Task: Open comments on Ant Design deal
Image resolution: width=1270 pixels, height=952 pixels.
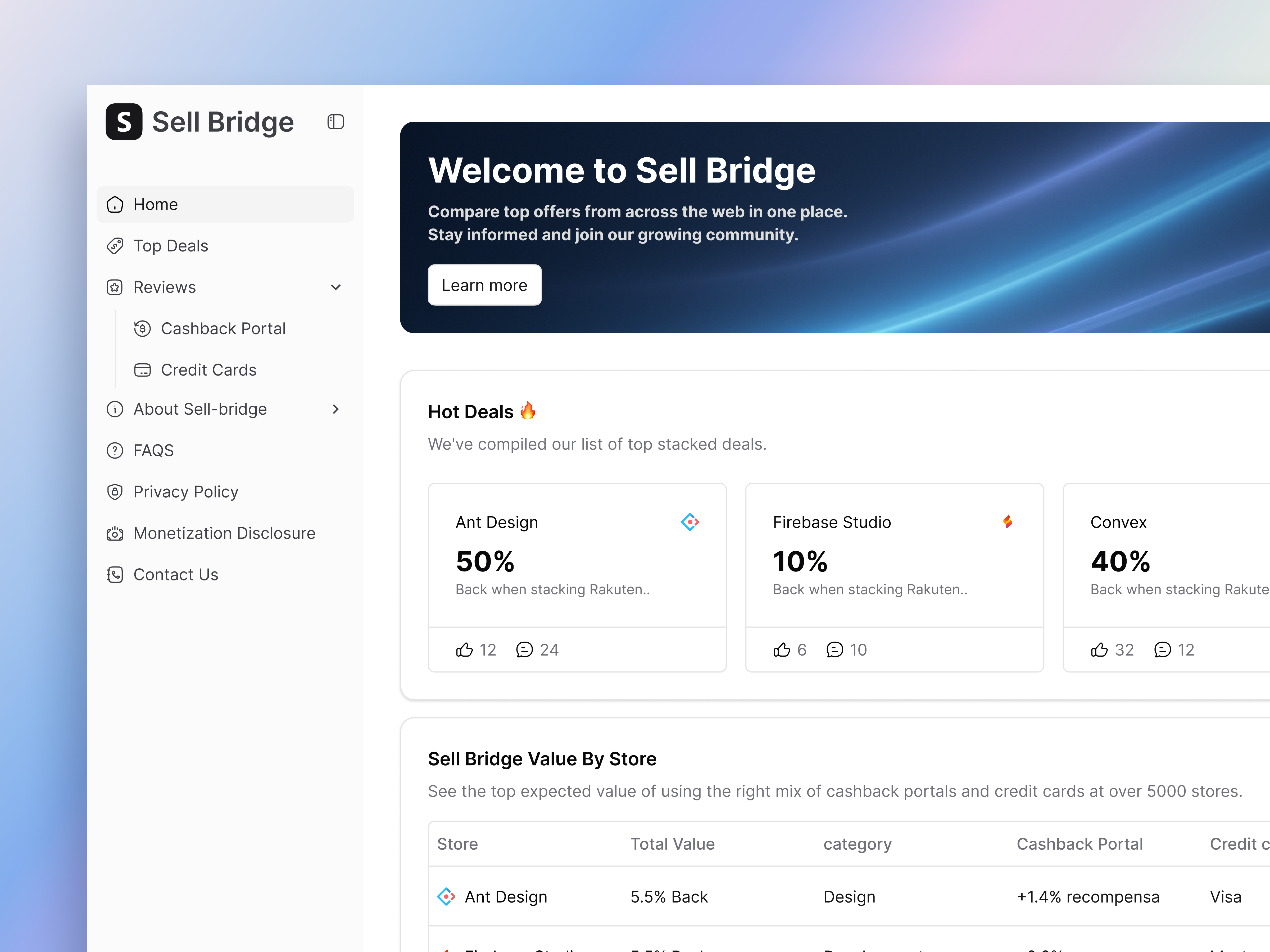Action: pyautogui.click(x=525, y=649)
